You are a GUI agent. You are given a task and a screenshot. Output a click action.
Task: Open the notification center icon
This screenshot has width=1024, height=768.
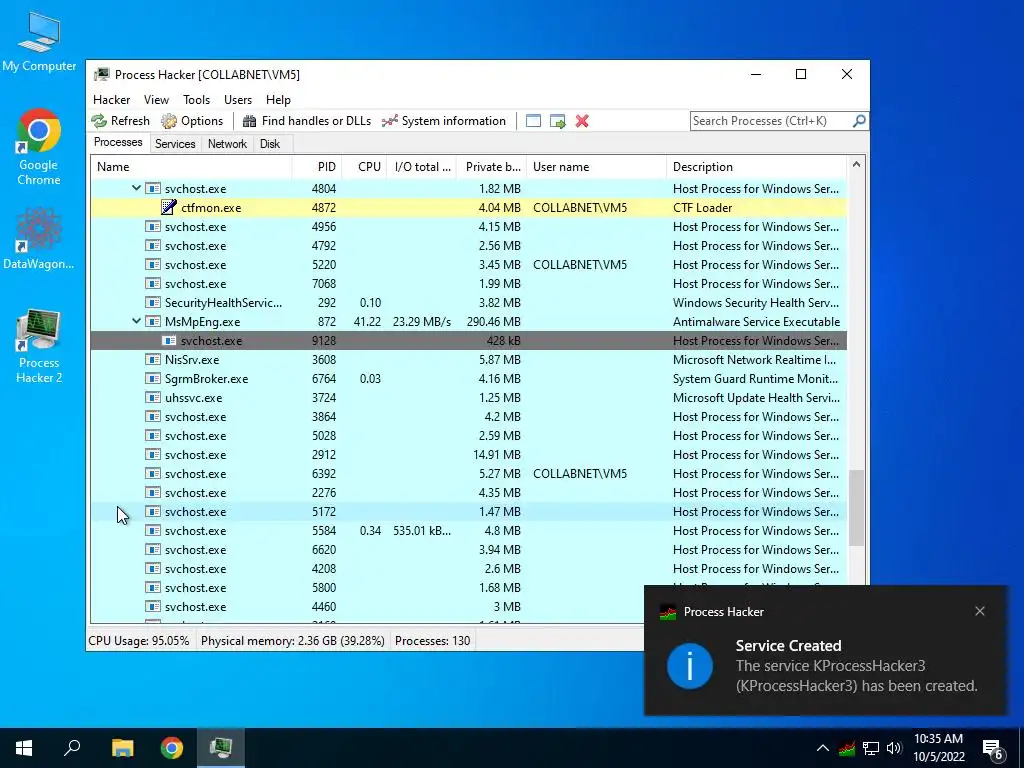click(x=993, y=749)
